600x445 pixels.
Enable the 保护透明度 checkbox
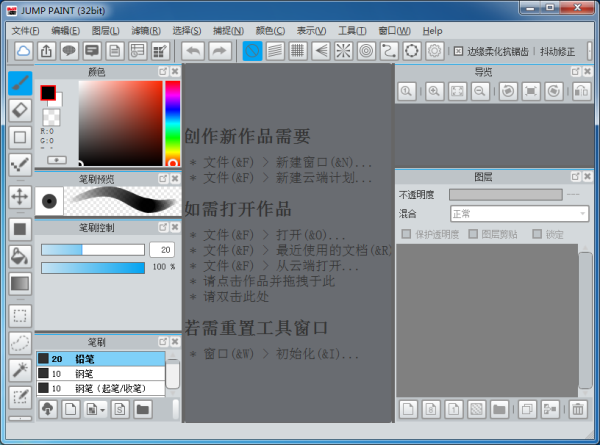[x=405, y=234]
